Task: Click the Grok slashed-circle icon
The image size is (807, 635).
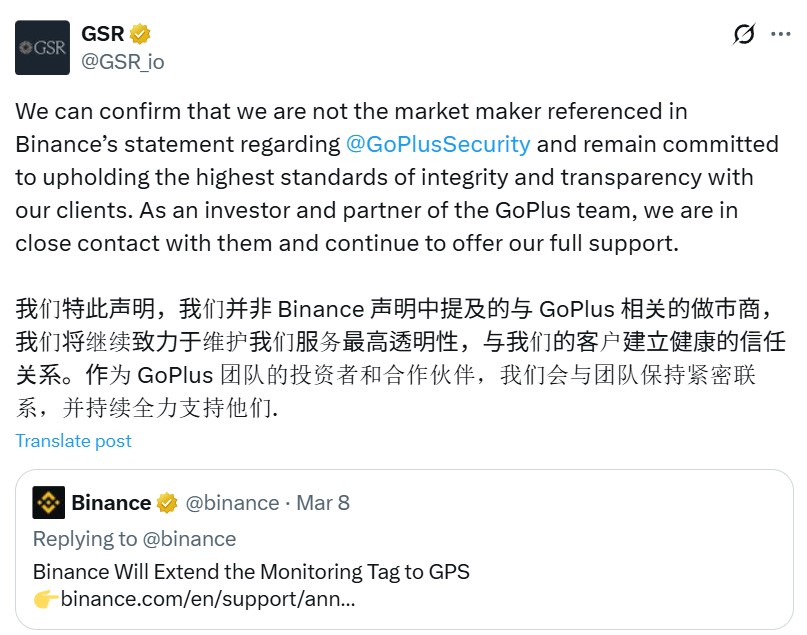Action: 743,35
